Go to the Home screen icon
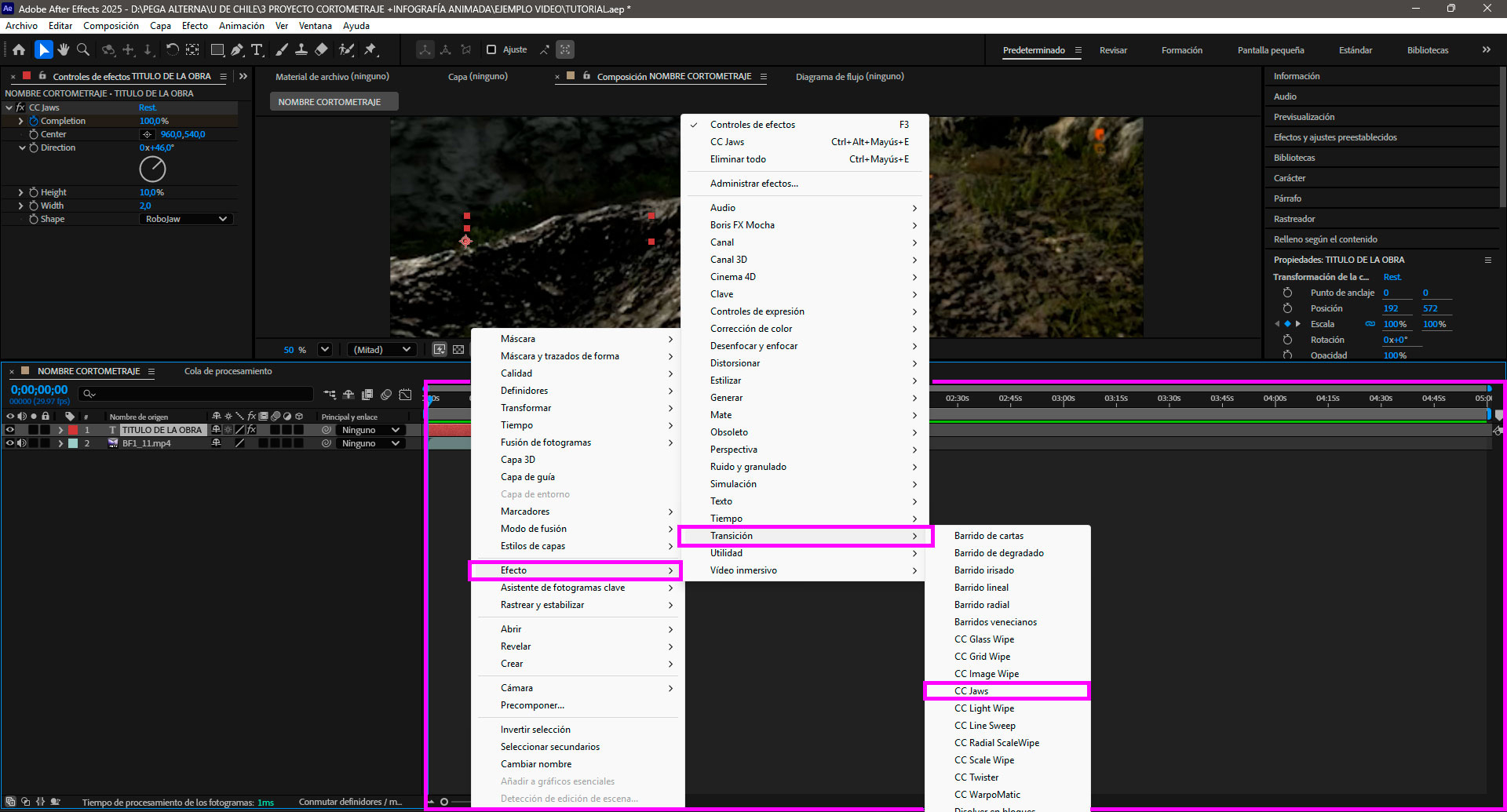Image resolution: width=1507 pixels, height=812 pixels. click(19, 49)
